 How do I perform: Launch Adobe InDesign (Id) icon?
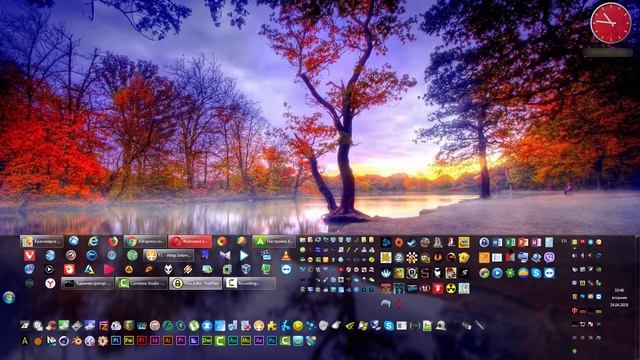click(x=155, y=341)
